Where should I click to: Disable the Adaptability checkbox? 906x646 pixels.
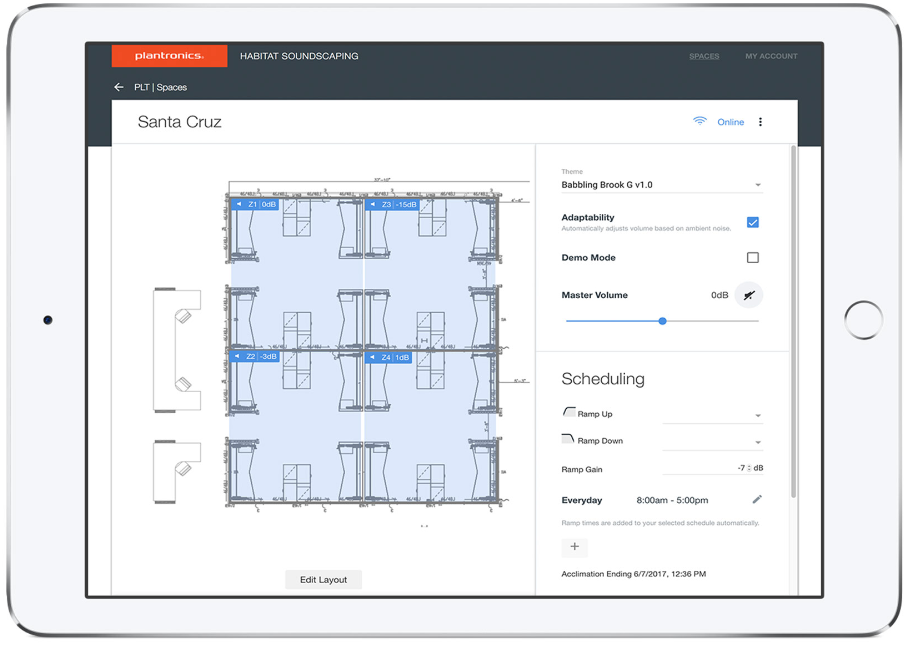point(752,222)
